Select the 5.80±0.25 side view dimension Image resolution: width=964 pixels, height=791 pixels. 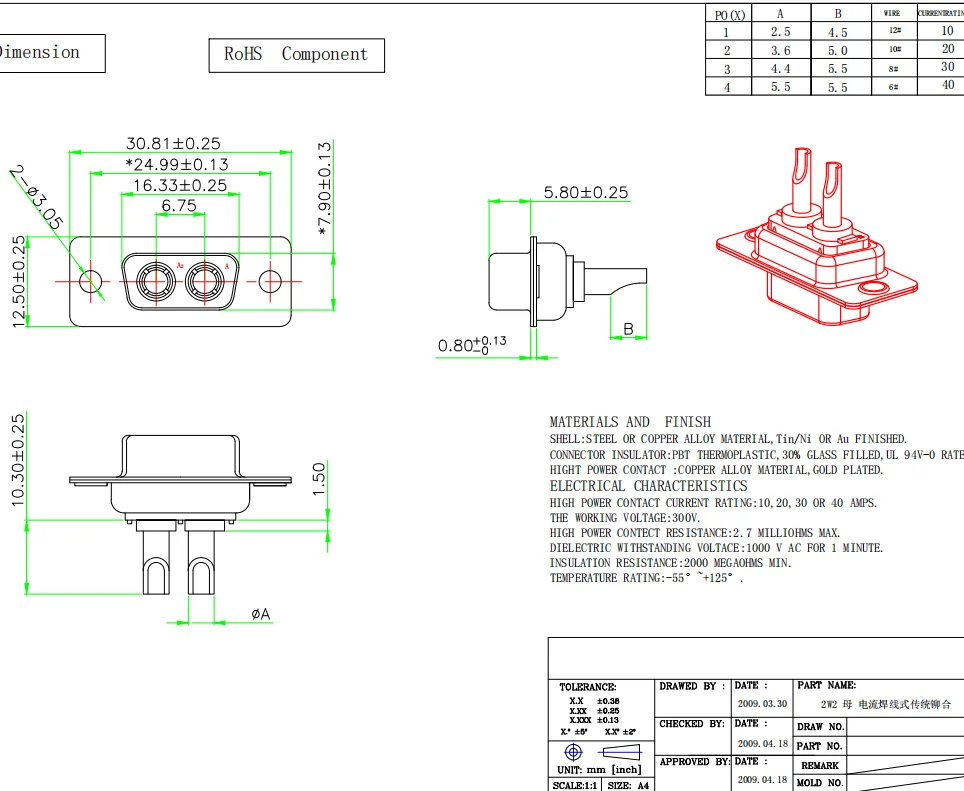point(586,192)
